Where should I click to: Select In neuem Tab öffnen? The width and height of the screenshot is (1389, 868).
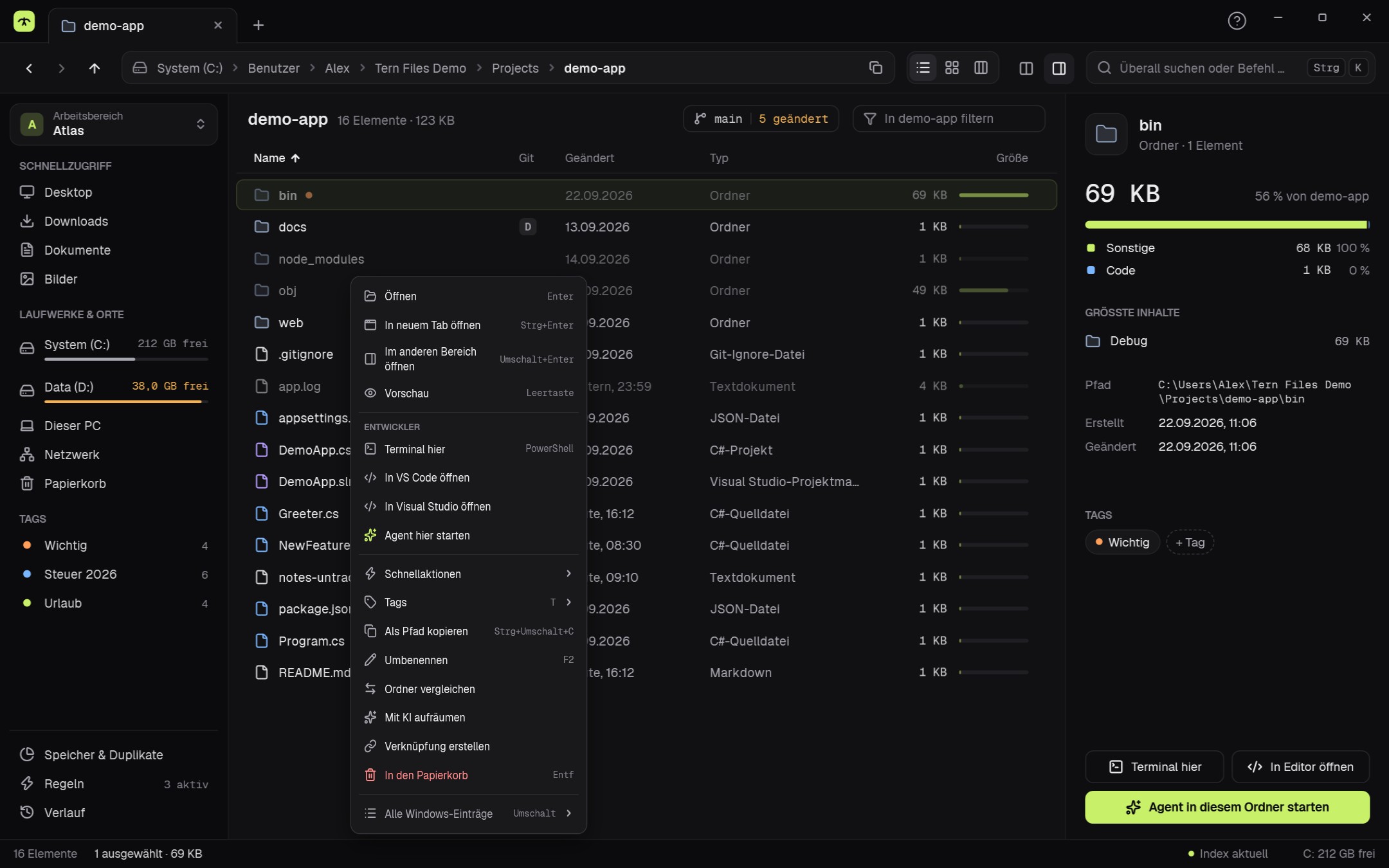coord(468,325)
